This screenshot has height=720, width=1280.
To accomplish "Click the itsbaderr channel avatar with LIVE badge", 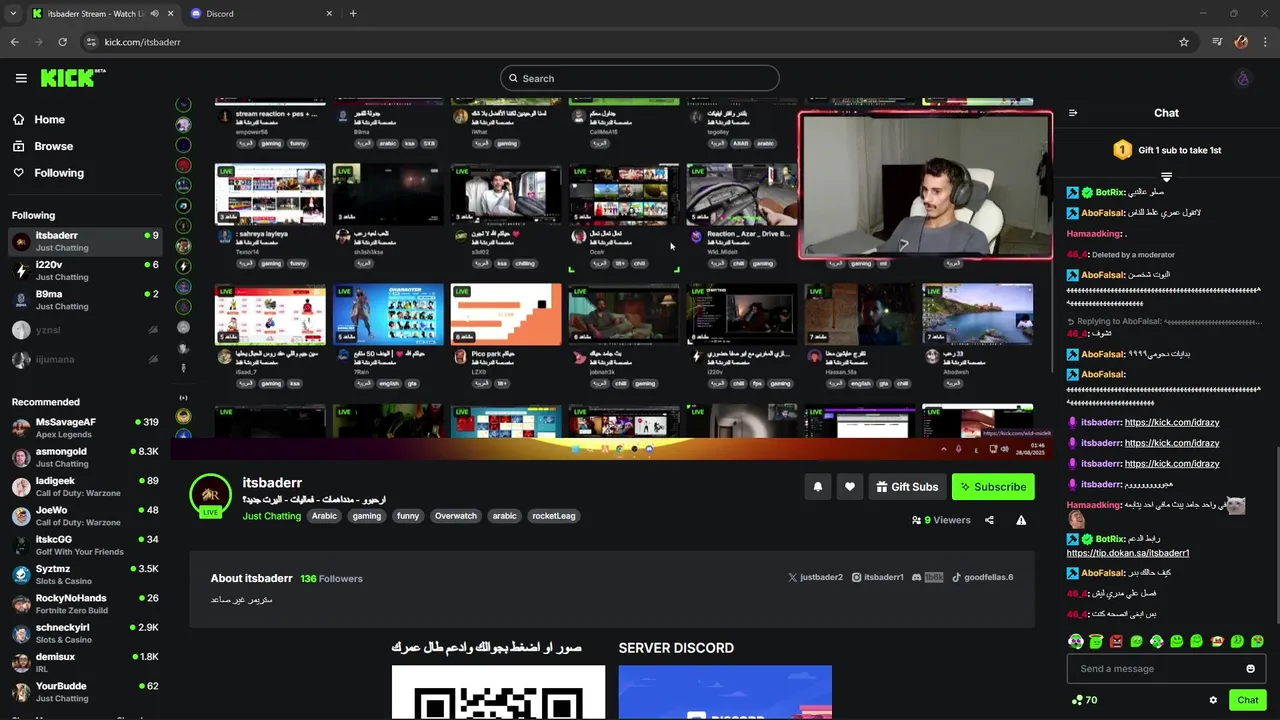I will pos(210,496).
